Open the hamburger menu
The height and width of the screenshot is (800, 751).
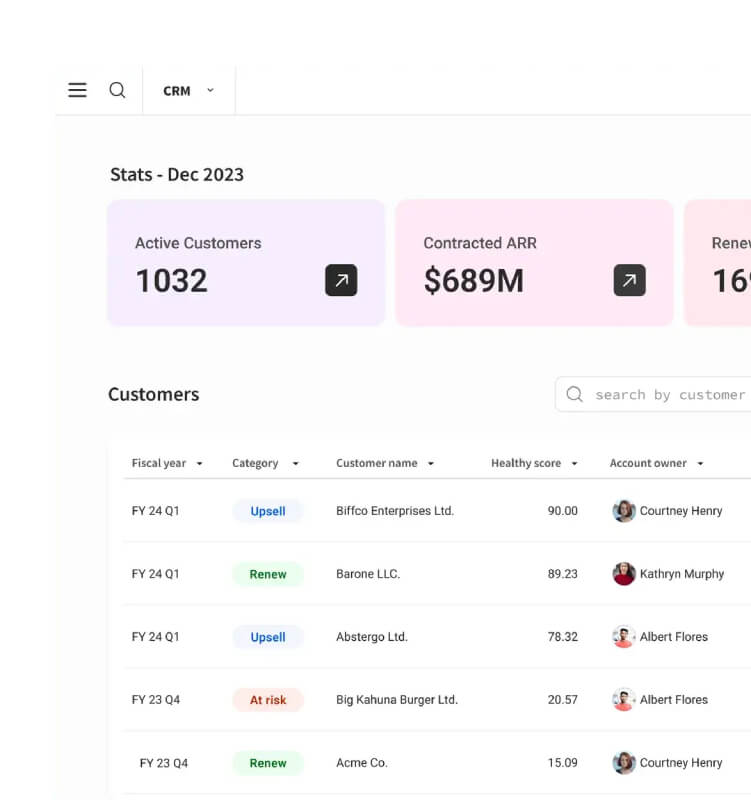tap(78, 90)
